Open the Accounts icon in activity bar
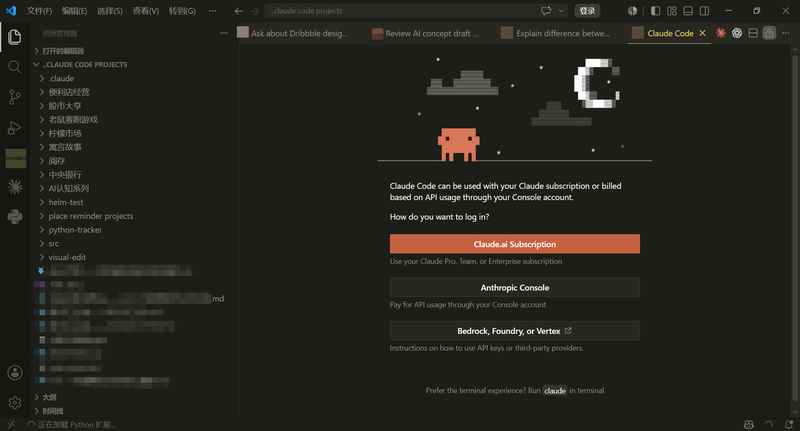The height and width of the screenshot is (431, 800). (15, 373)
